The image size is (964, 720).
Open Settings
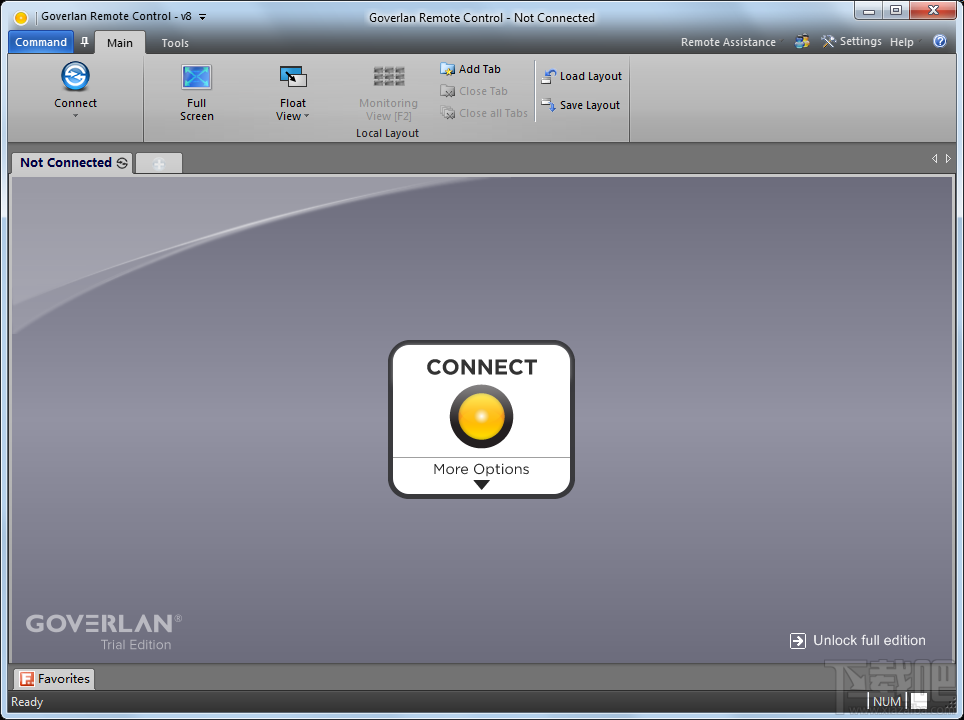[851, 41]
